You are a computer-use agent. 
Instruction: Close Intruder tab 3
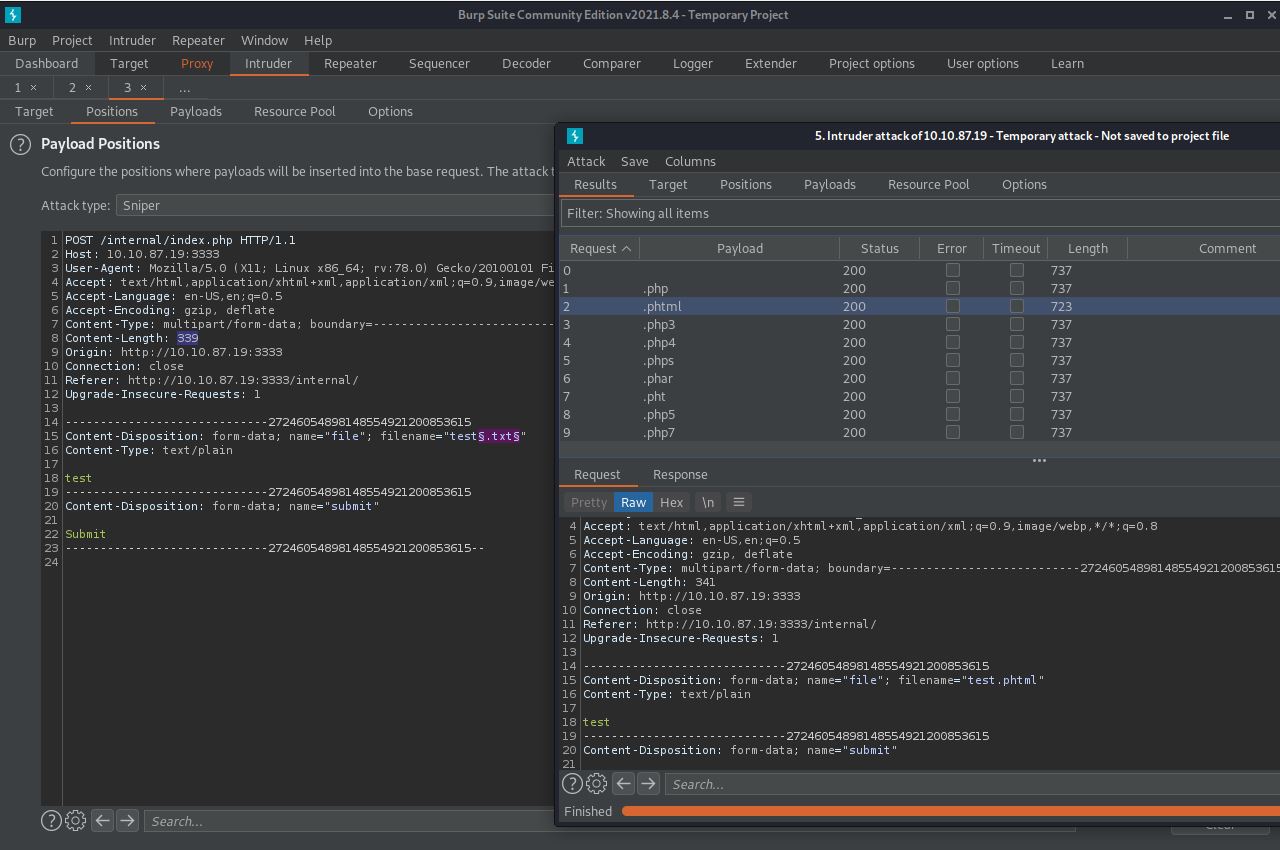[x=143, y=88]
